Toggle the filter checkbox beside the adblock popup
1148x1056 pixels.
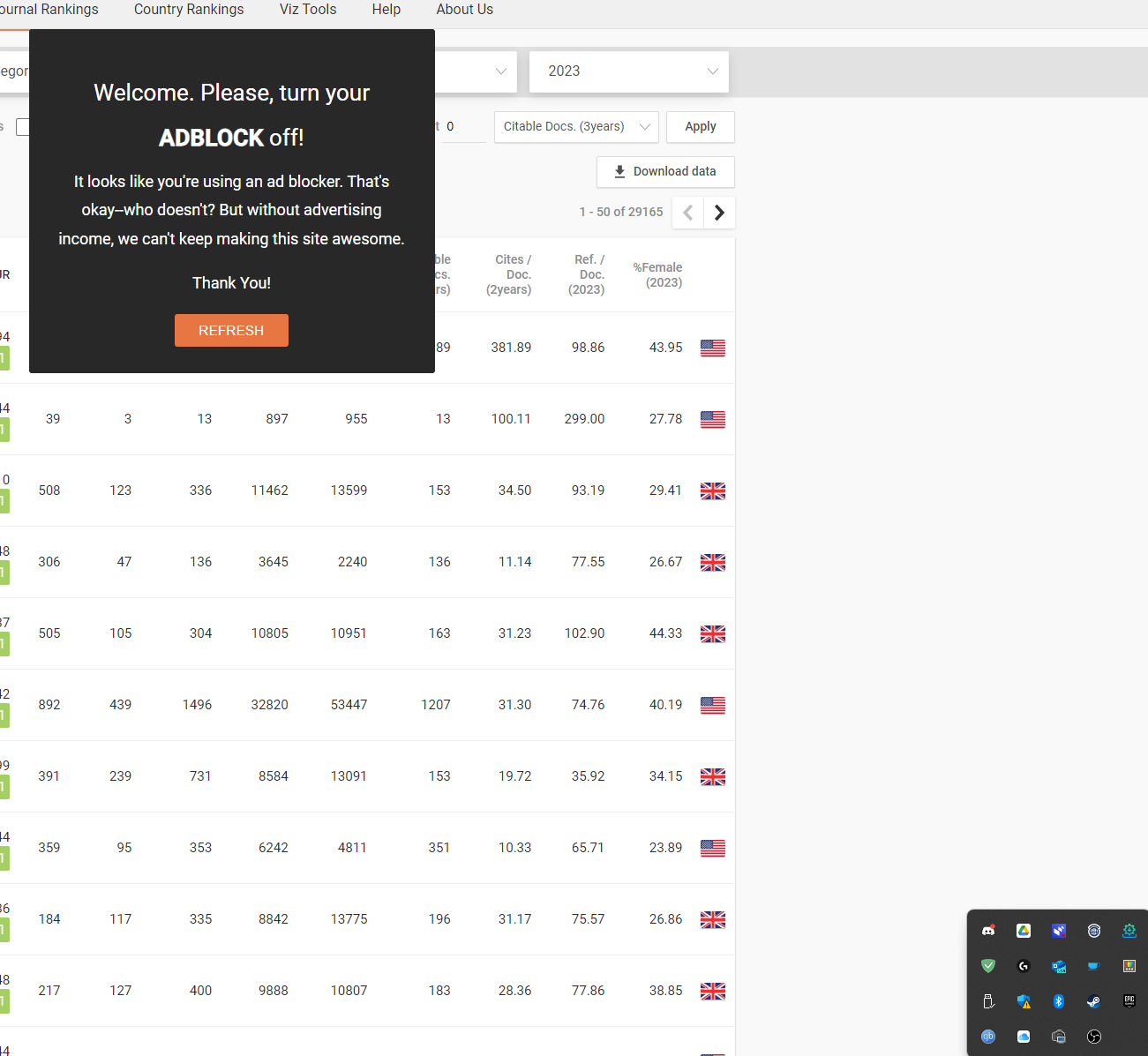(23, 127)
